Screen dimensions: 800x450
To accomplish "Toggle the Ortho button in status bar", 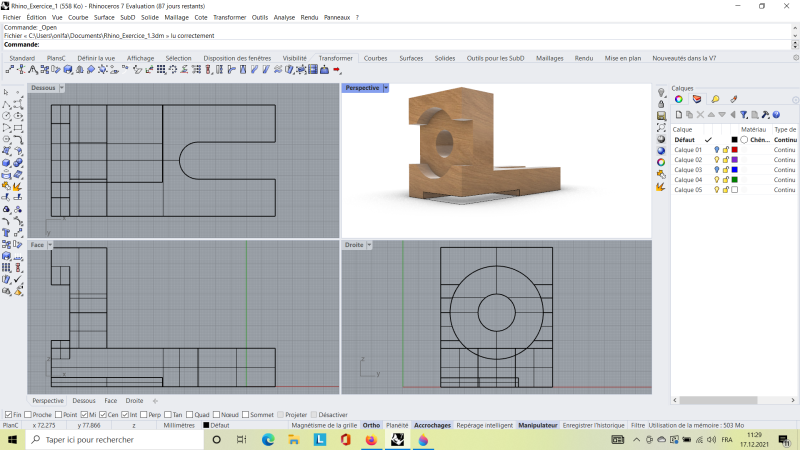I will pyautogui.click(x=371, y=425).
